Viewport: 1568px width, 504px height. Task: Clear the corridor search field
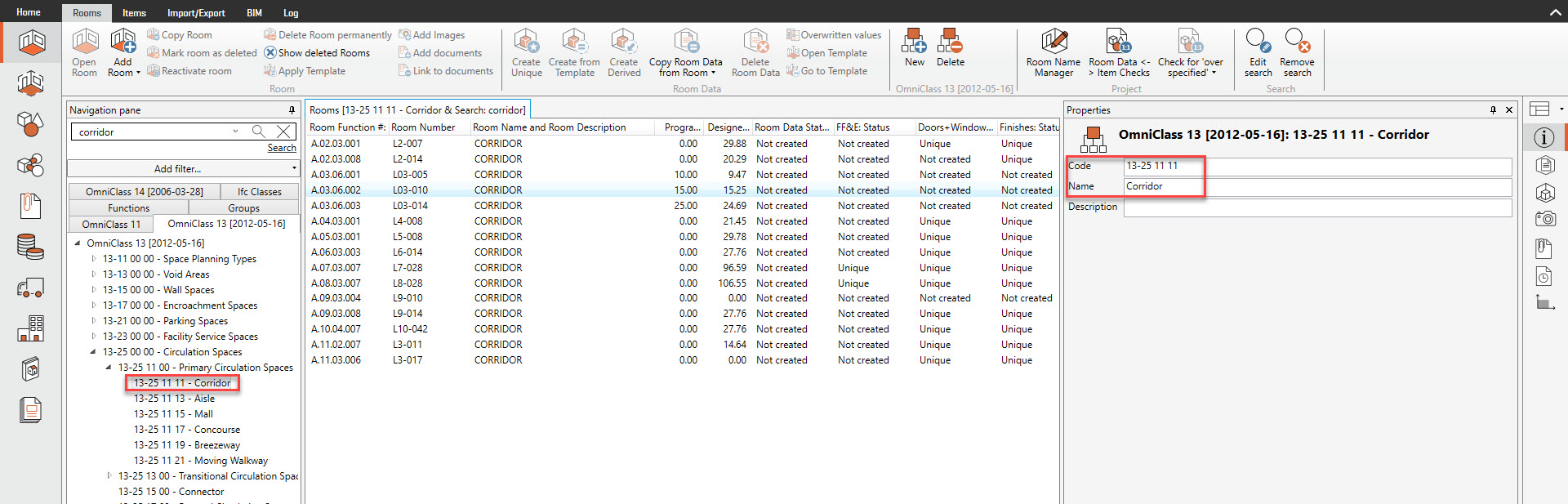pyautogui.click(x=283, y=132)
